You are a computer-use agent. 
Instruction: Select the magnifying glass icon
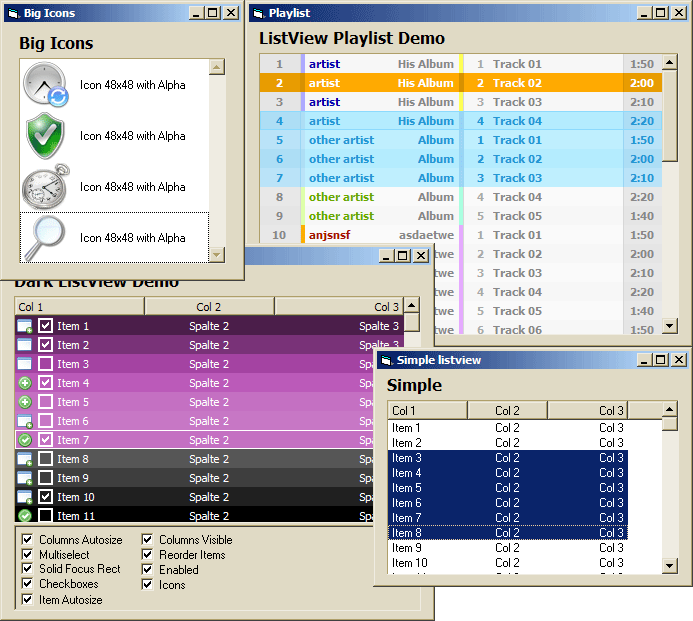click(45, 237)
